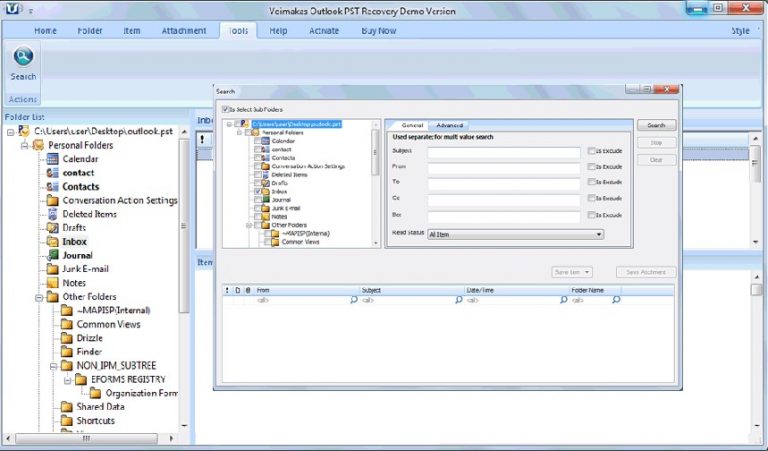Click the Stop button in Search dialog
This screenshot has height=451, width=768.
(656, 142)
